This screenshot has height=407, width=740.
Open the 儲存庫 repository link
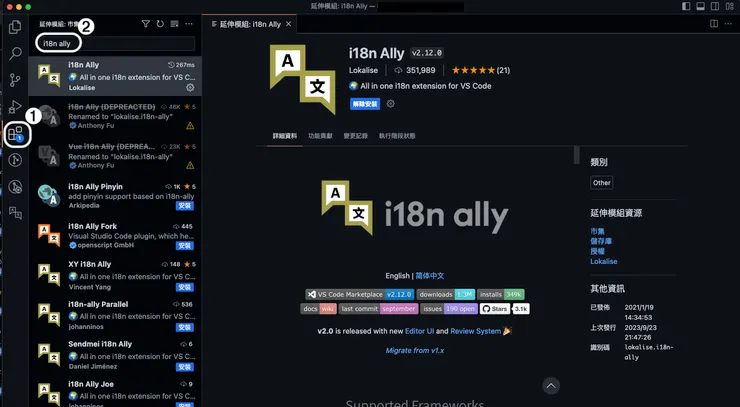coord(601,241)
